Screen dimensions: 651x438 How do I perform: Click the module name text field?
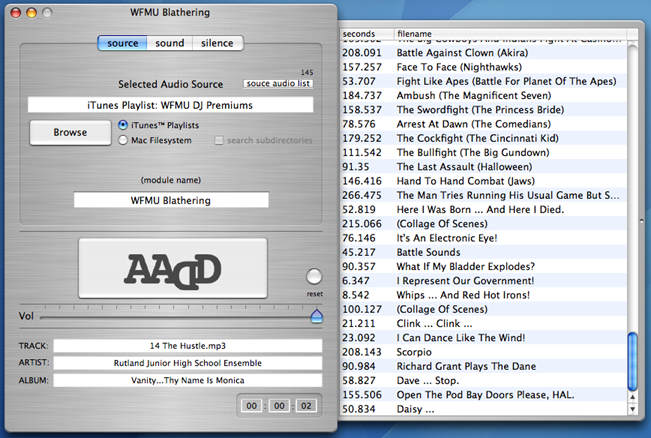pyautogui.click(x=171, y=200)
